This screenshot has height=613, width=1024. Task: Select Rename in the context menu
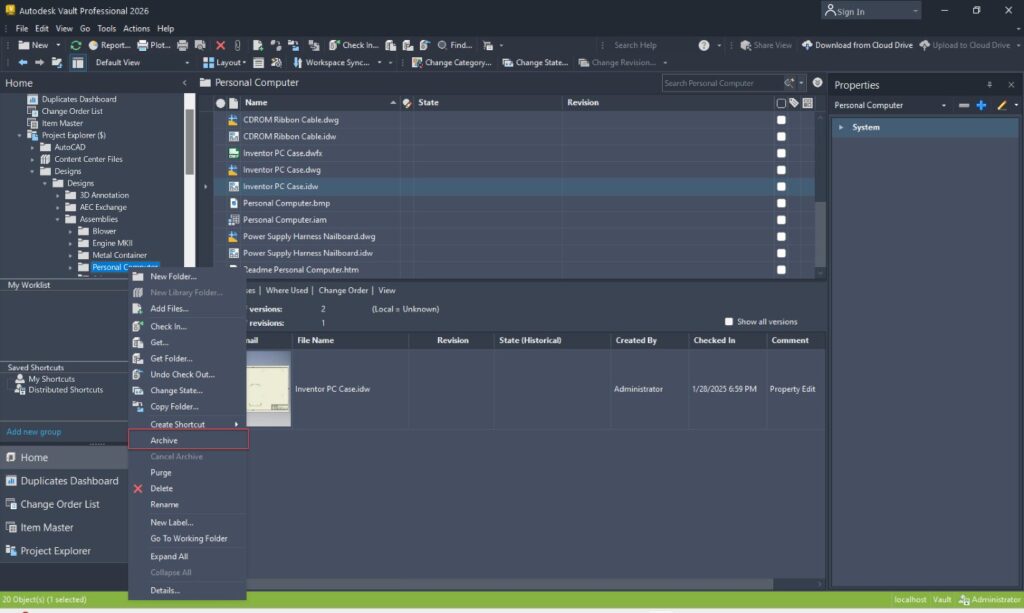(x=164, y=504)
